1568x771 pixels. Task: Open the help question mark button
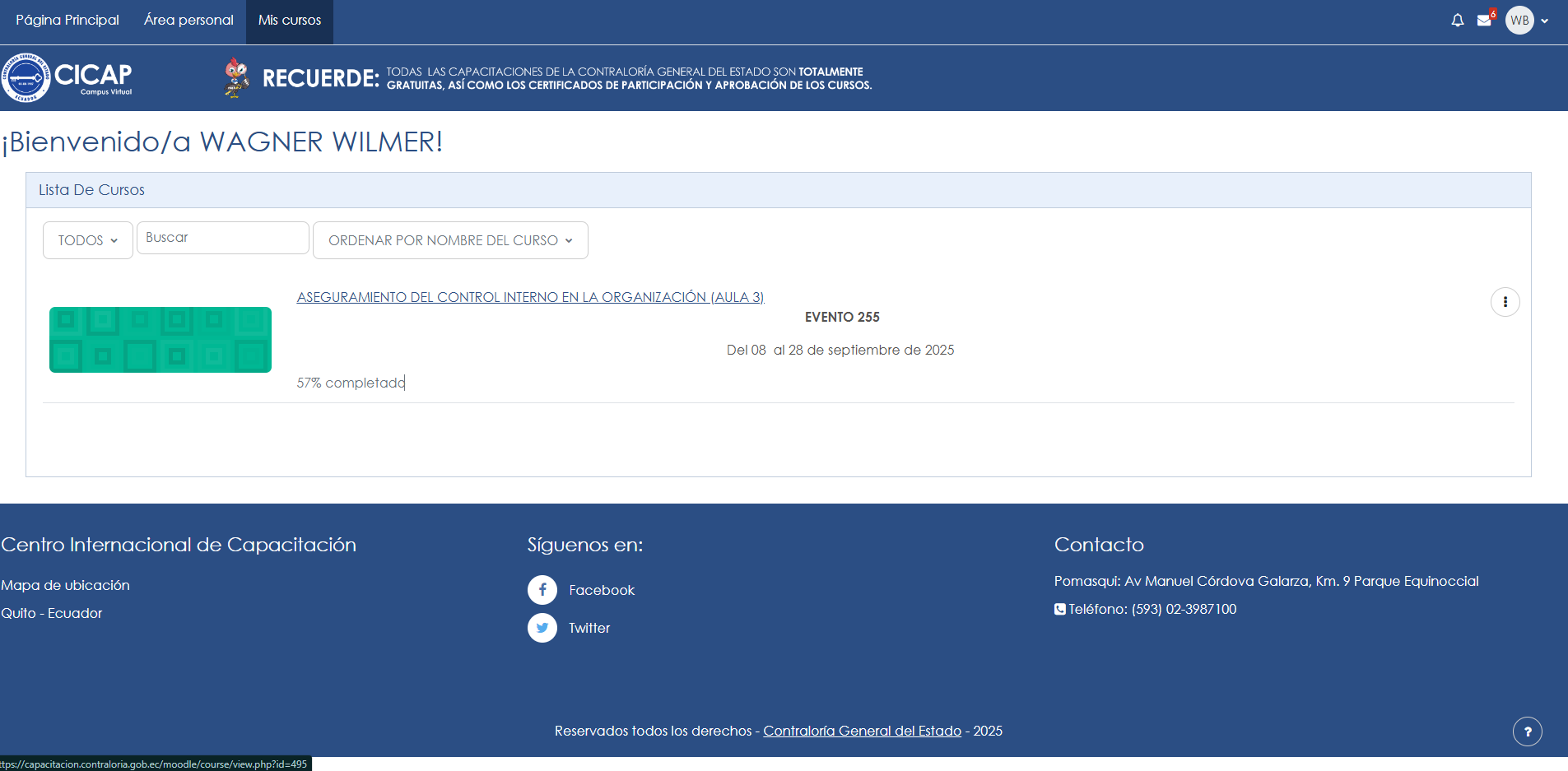[x=1527, y=732]
